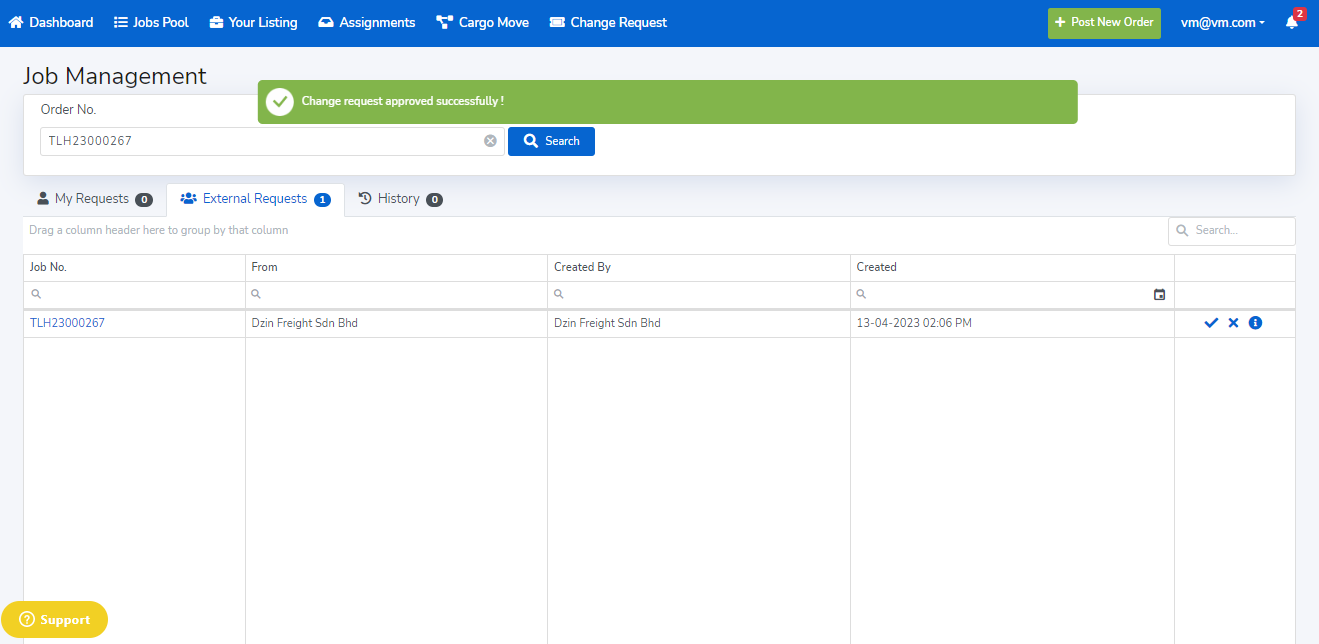
Task: Click Post New Order button
Action: [x=1103, y=22]
